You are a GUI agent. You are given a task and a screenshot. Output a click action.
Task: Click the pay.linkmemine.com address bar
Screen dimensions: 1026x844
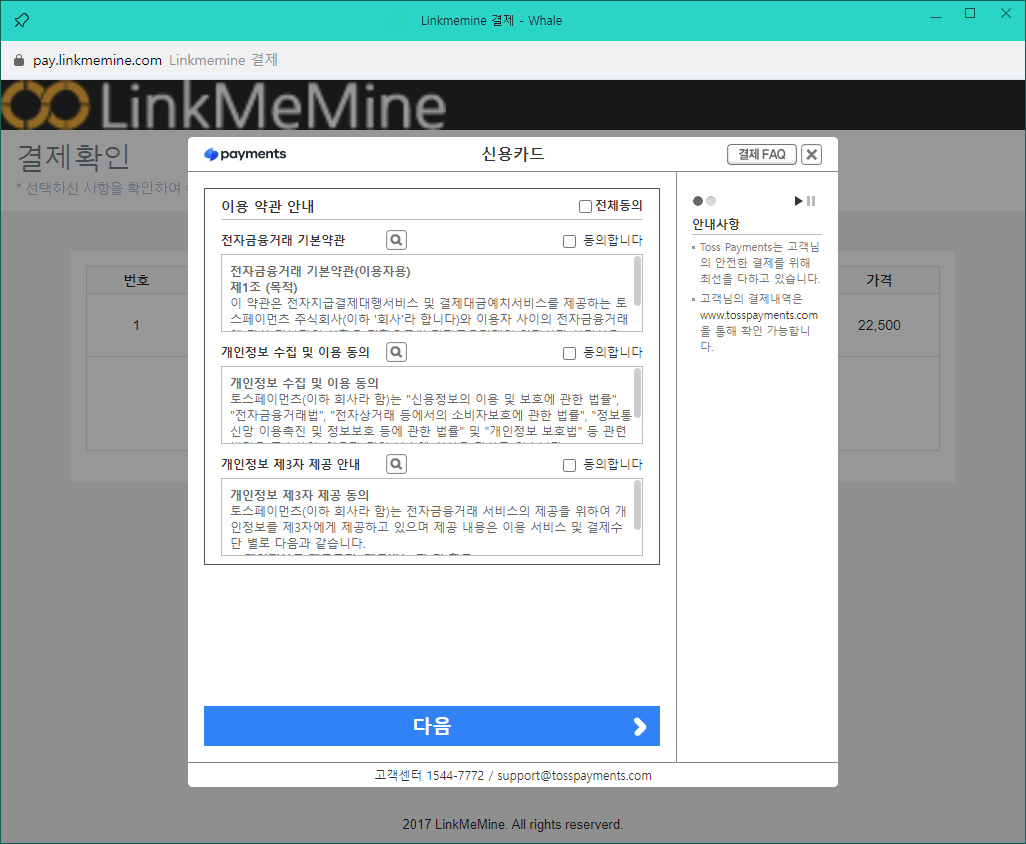[x=97, y=60]
